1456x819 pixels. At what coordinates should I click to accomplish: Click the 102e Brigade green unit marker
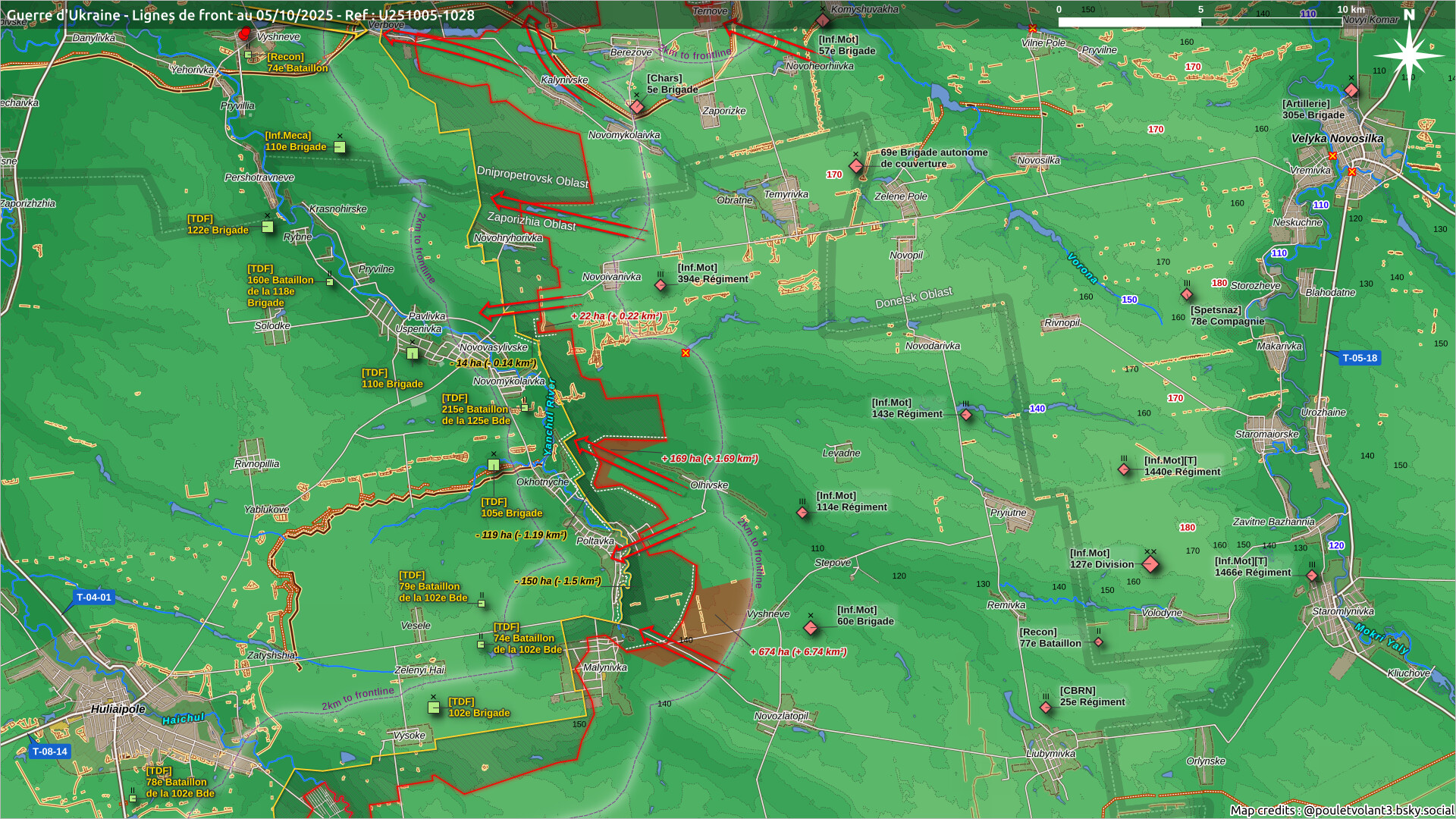(x=434, y=708)
